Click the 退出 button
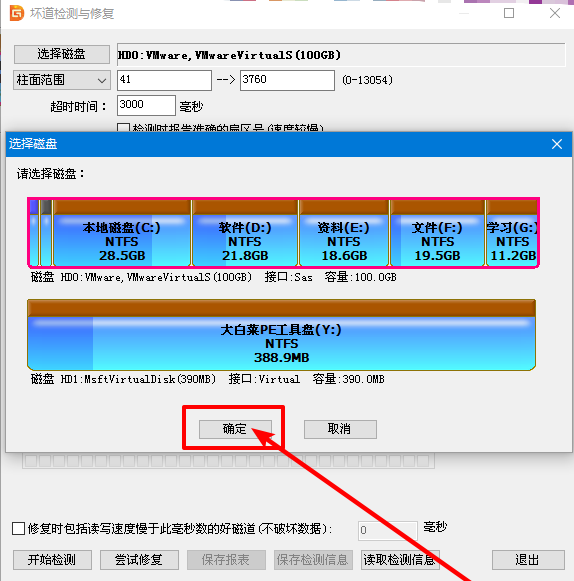574x581 pixels. click(x=528, y=560)
